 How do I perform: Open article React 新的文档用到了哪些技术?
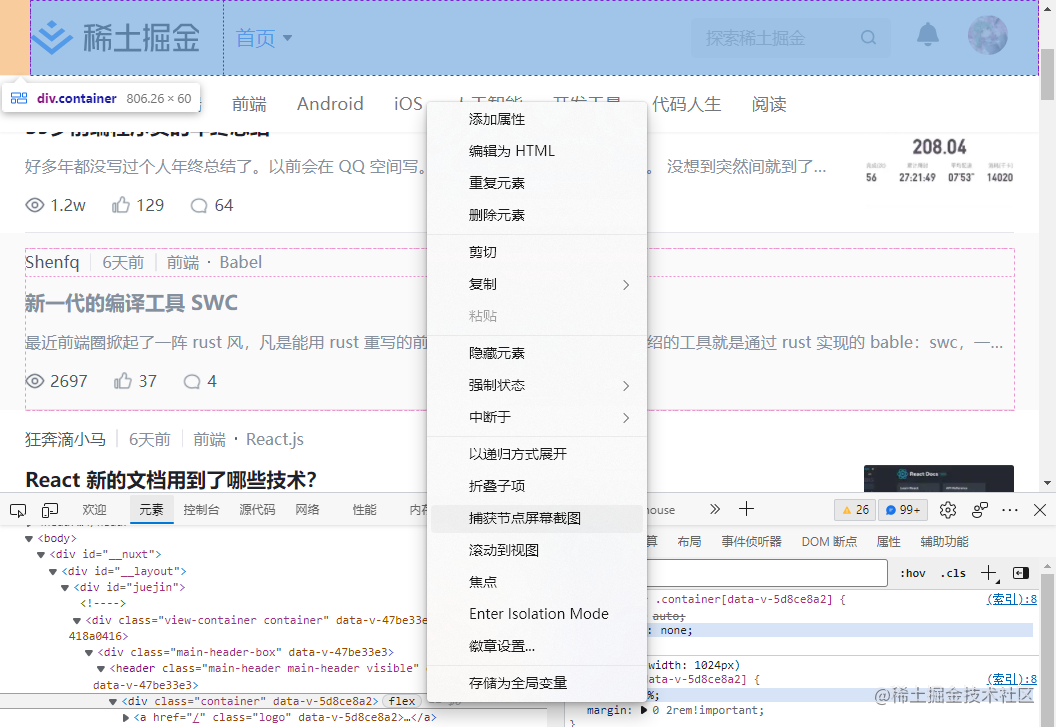(171, 480)
